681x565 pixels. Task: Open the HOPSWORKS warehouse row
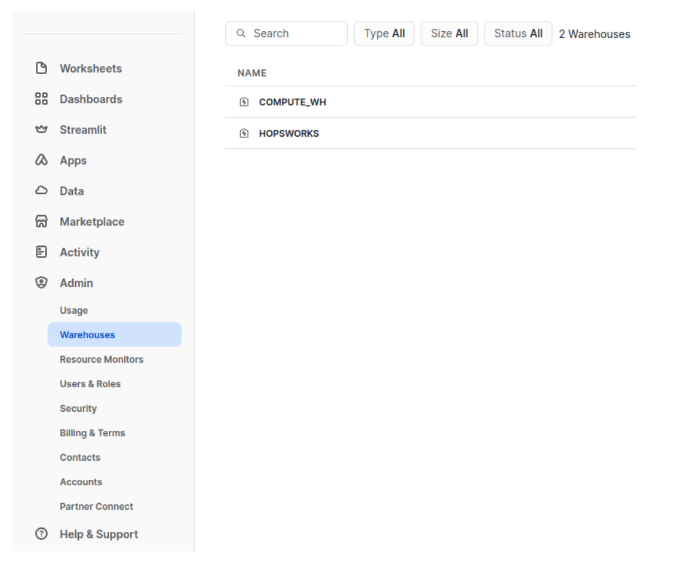(289, 133)
